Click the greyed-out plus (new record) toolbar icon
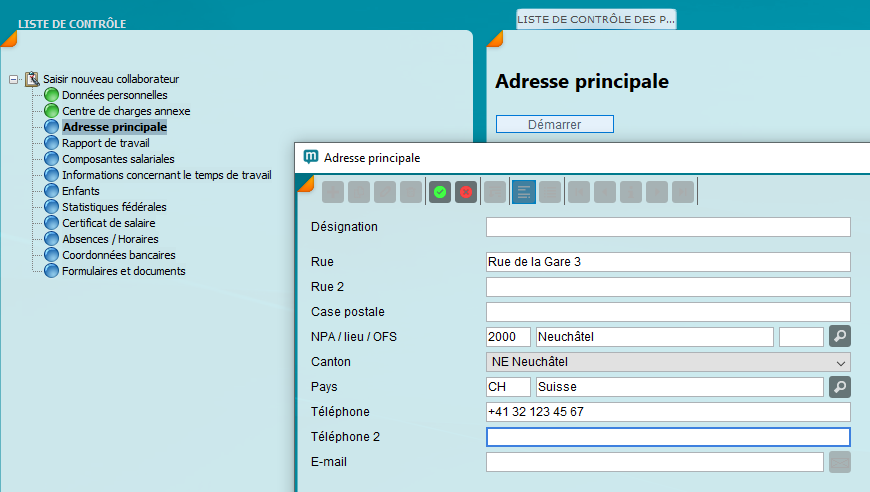Screen dimensions: 870x492 [x=333, y=192]
